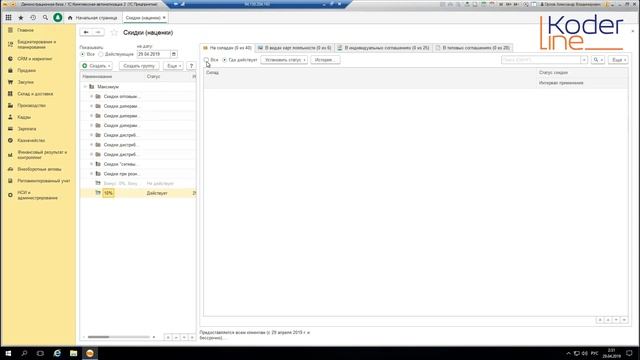Viewport: 640px width, 360px height.
Task: Open Регламентированный учет section
Action: (44, 181)
